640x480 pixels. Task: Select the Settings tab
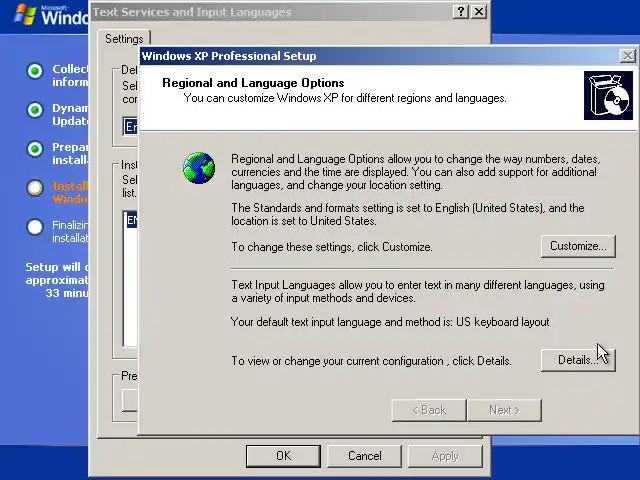(124, 39)
